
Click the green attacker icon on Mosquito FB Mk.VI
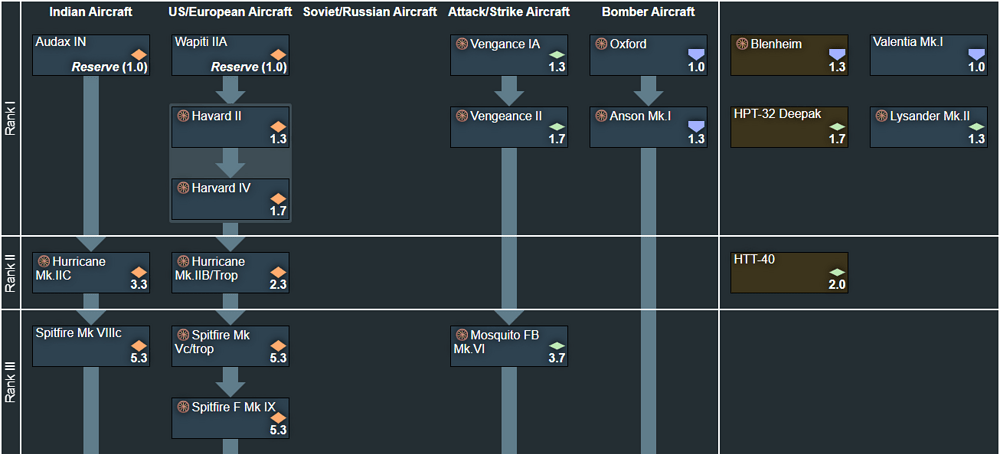557,346
